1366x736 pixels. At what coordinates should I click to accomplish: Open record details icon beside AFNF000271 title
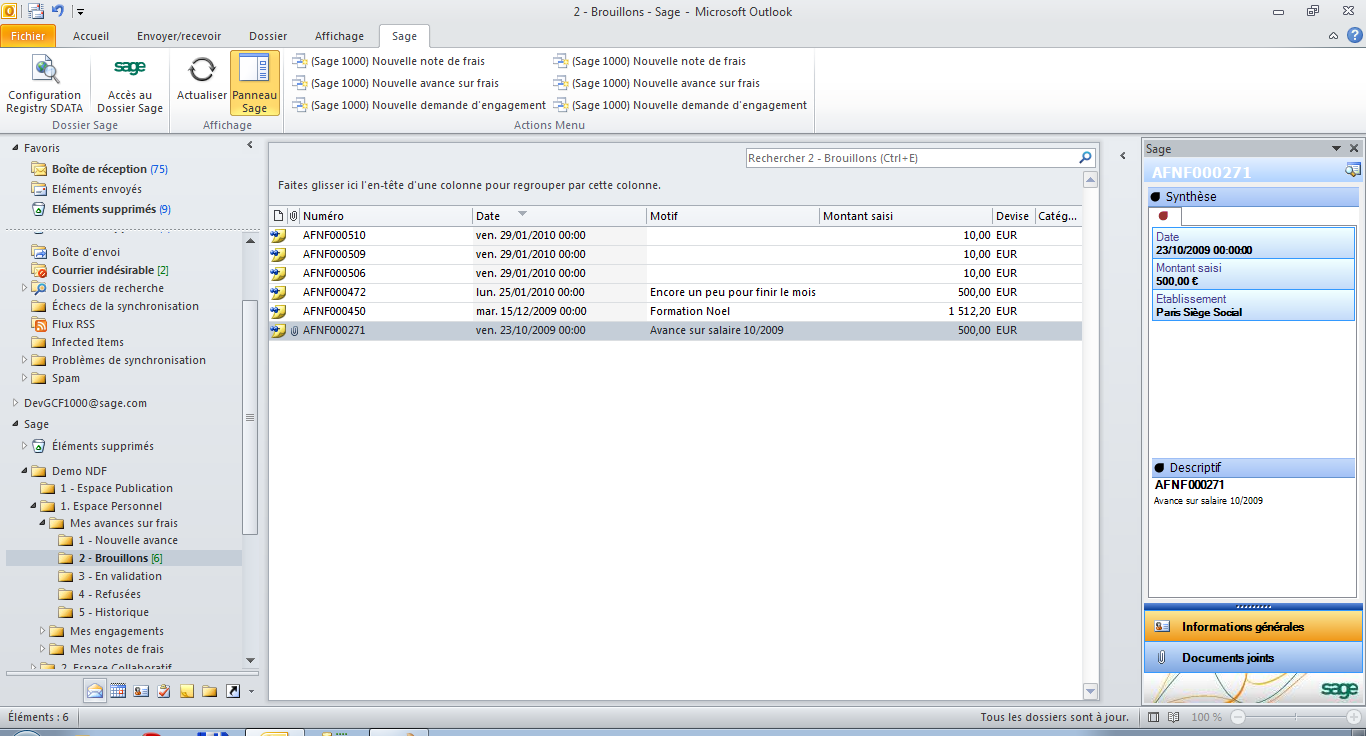click(x=1353, y=171)
